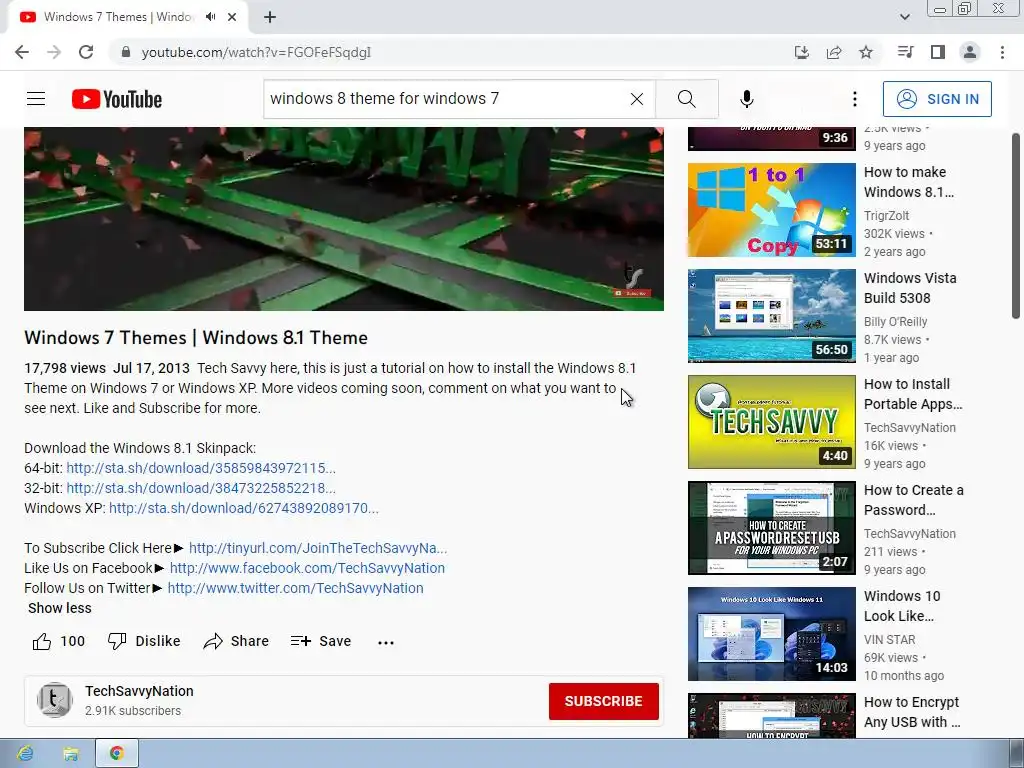Image resolution: width=1024 pixels, height=768 pixels.
Task: Click the video player area
Action: click(x=344, y=219)
